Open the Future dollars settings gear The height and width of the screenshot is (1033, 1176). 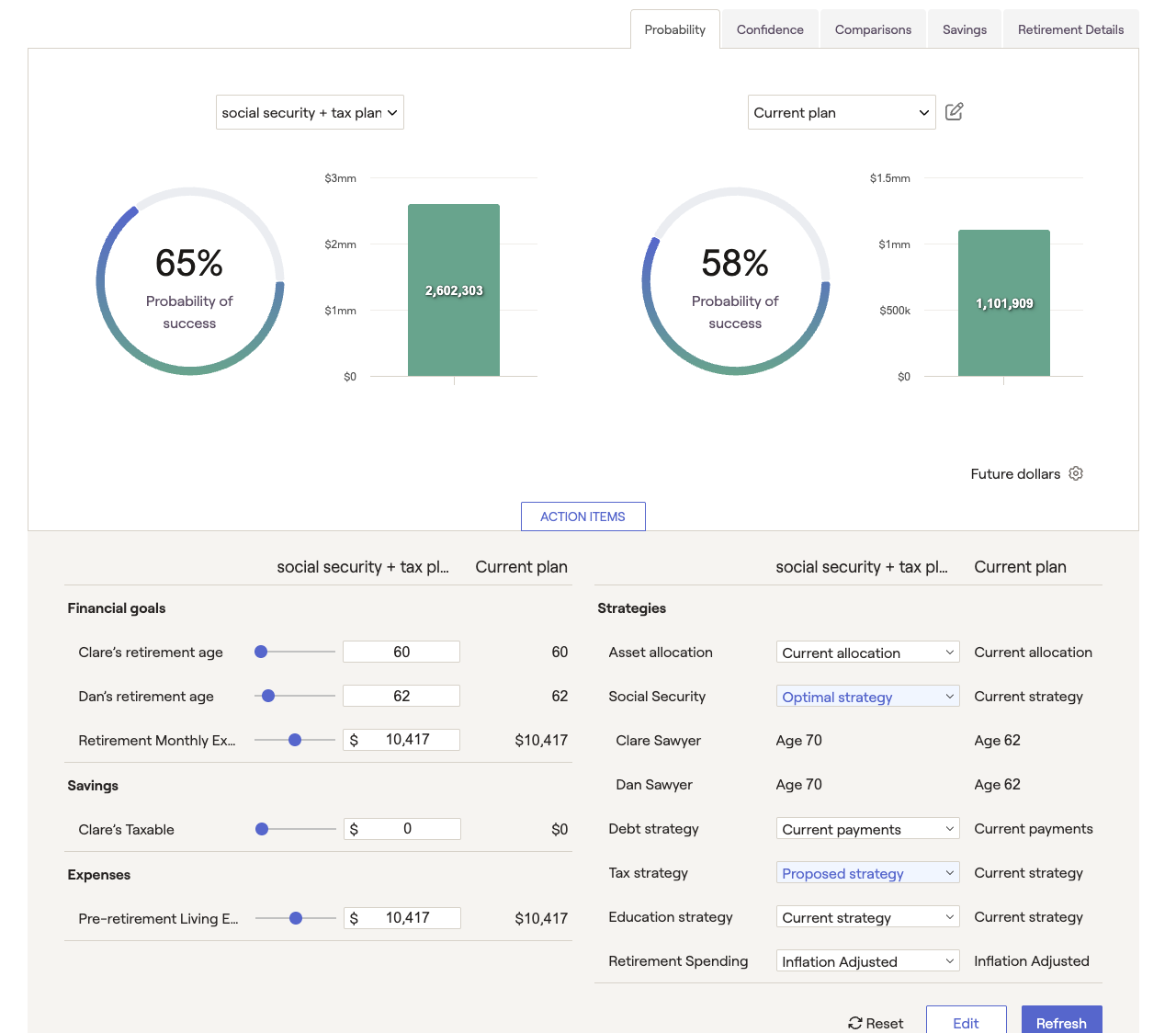(x=1076, y=473)
